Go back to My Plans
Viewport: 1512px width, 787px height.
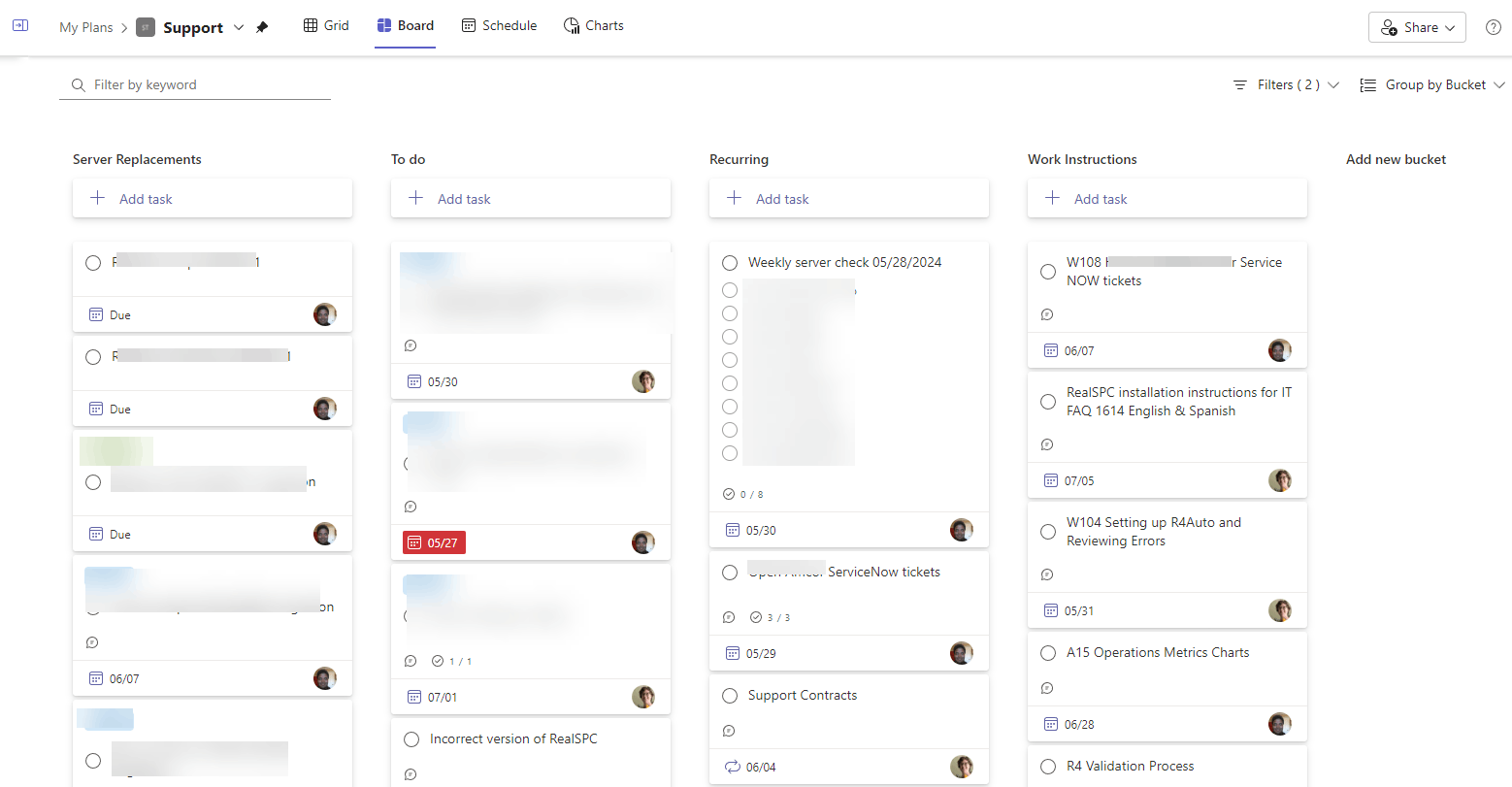tap(86, 27)
